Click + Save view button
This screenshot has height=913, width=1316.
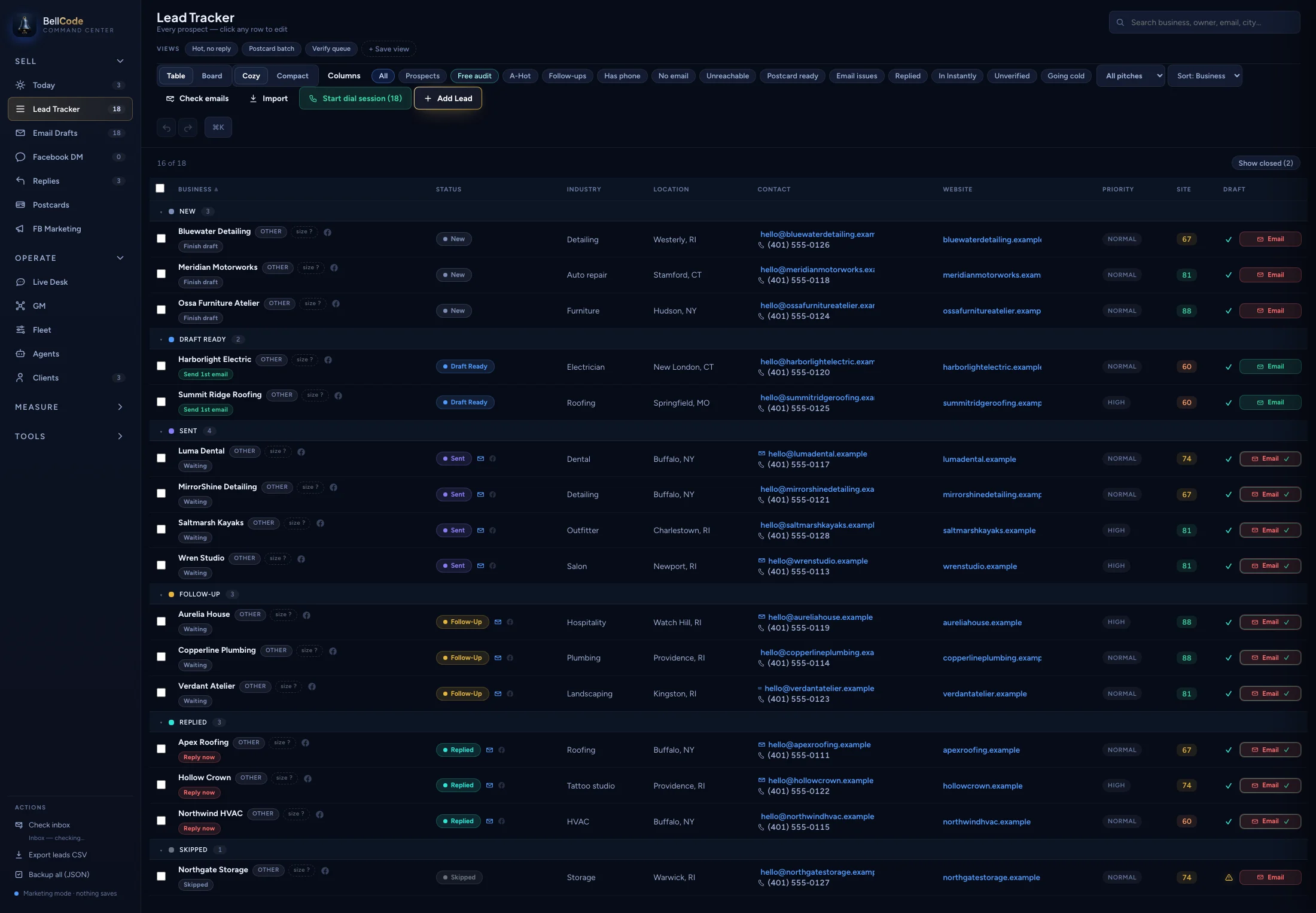(389, 49)
